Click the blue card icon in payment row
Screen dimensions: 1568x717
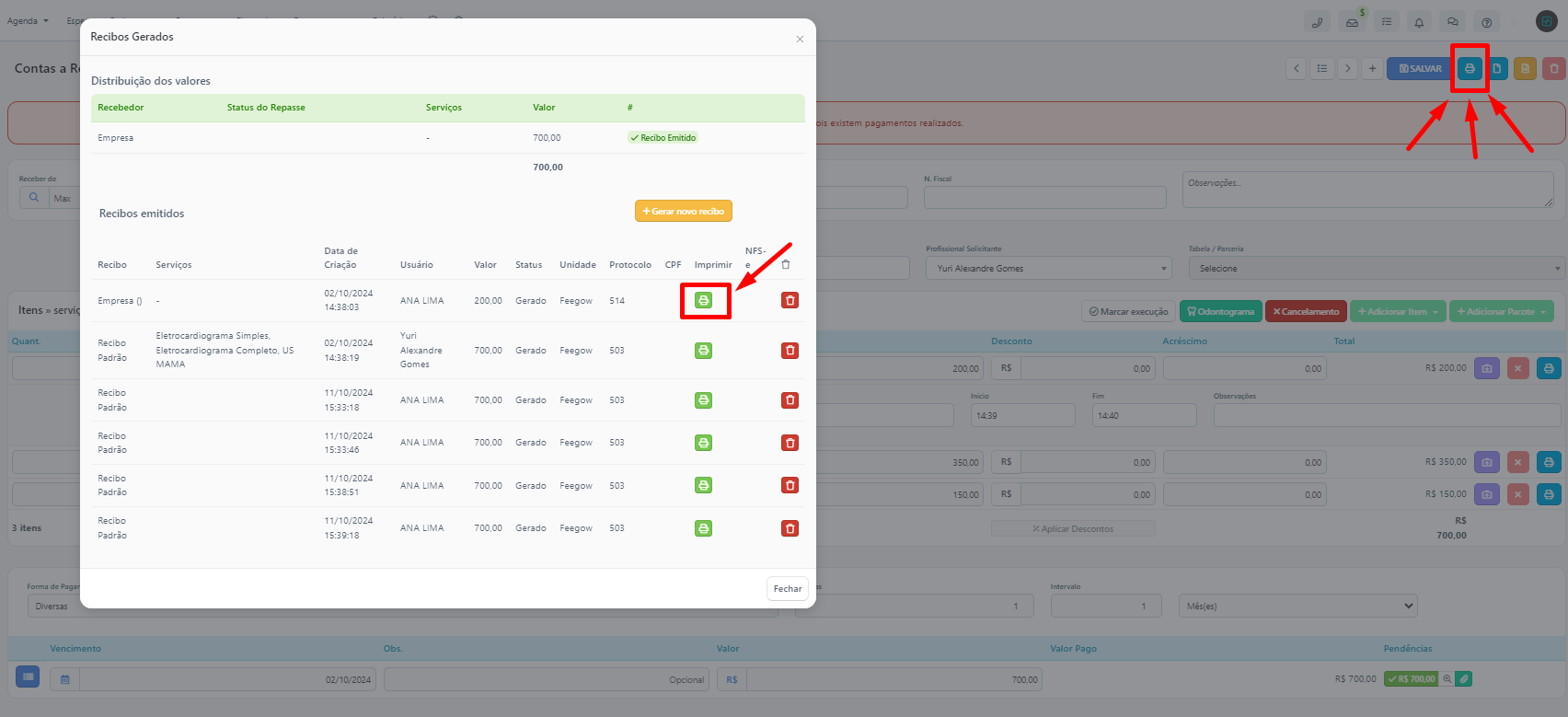pyautogui.click(x=28, y=677)
